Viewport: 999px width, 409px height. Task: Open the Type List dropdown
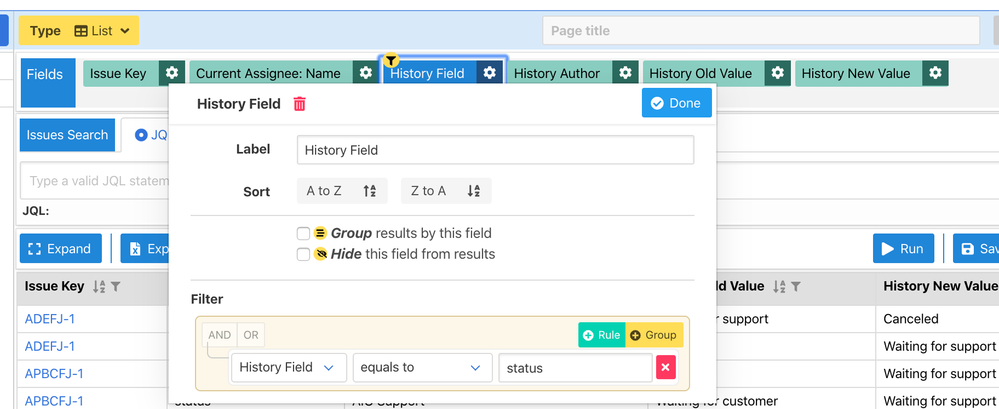tap(78, 31)
